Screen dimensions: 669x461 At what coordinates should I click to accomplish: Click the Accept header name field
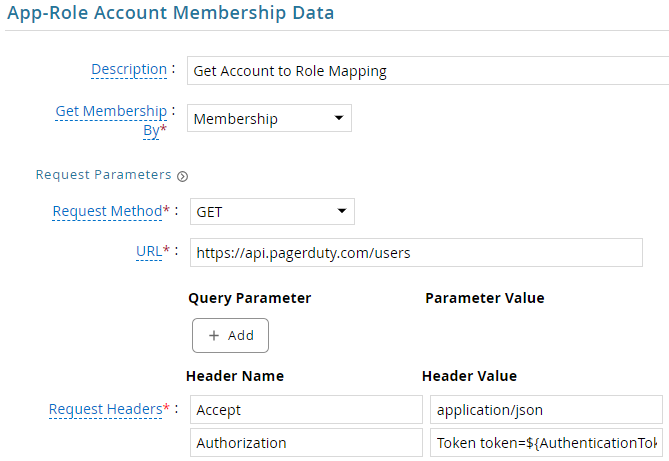306,410
